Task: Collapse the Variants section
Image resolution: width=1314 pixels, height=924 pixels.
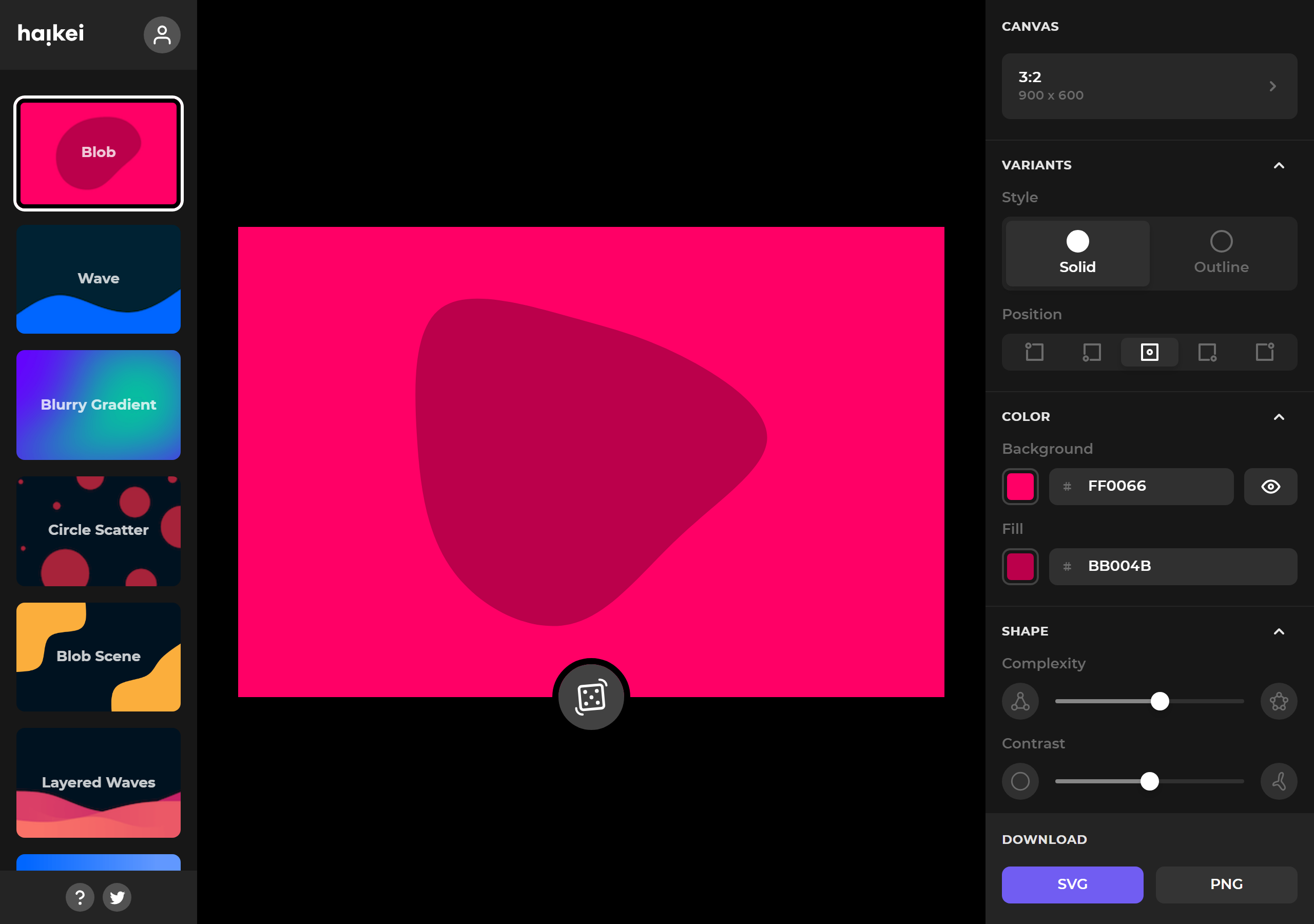Action: [1279, 165]
